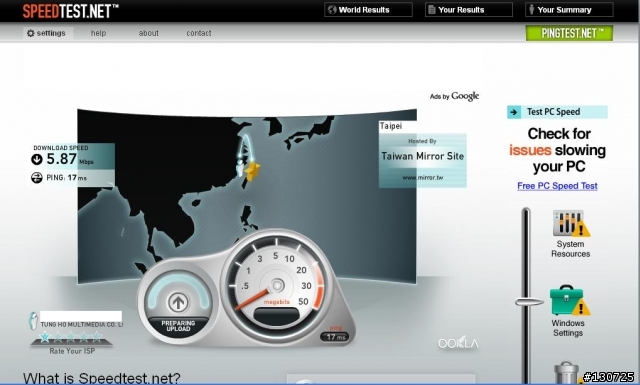Image resolution: width=640 pixels, height=385 pixels.
Task: Click the Taiwan Mirror Site host name
Action: (422, 156)
